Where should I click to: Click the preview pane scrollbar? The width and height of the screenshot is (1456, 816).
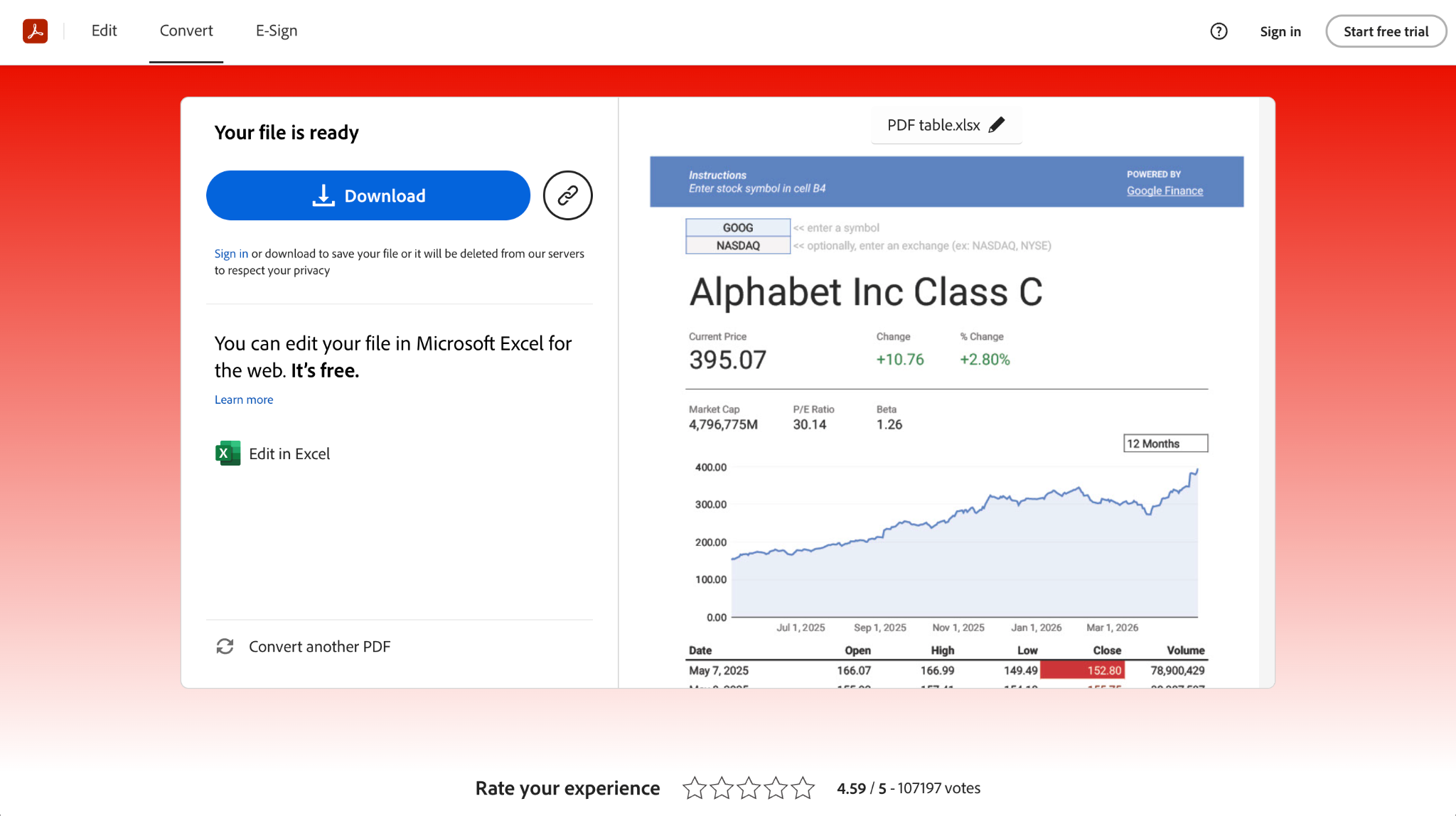tap(1267, 392)
